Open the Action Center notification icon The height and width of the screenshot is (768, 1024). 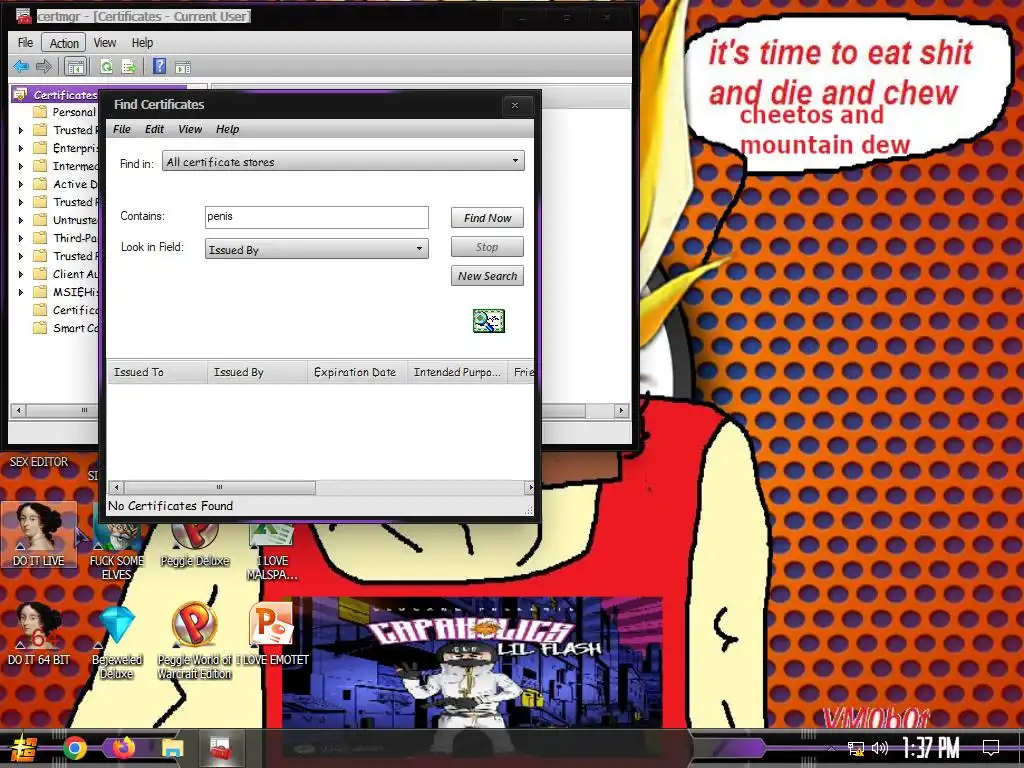coord(991,748)
